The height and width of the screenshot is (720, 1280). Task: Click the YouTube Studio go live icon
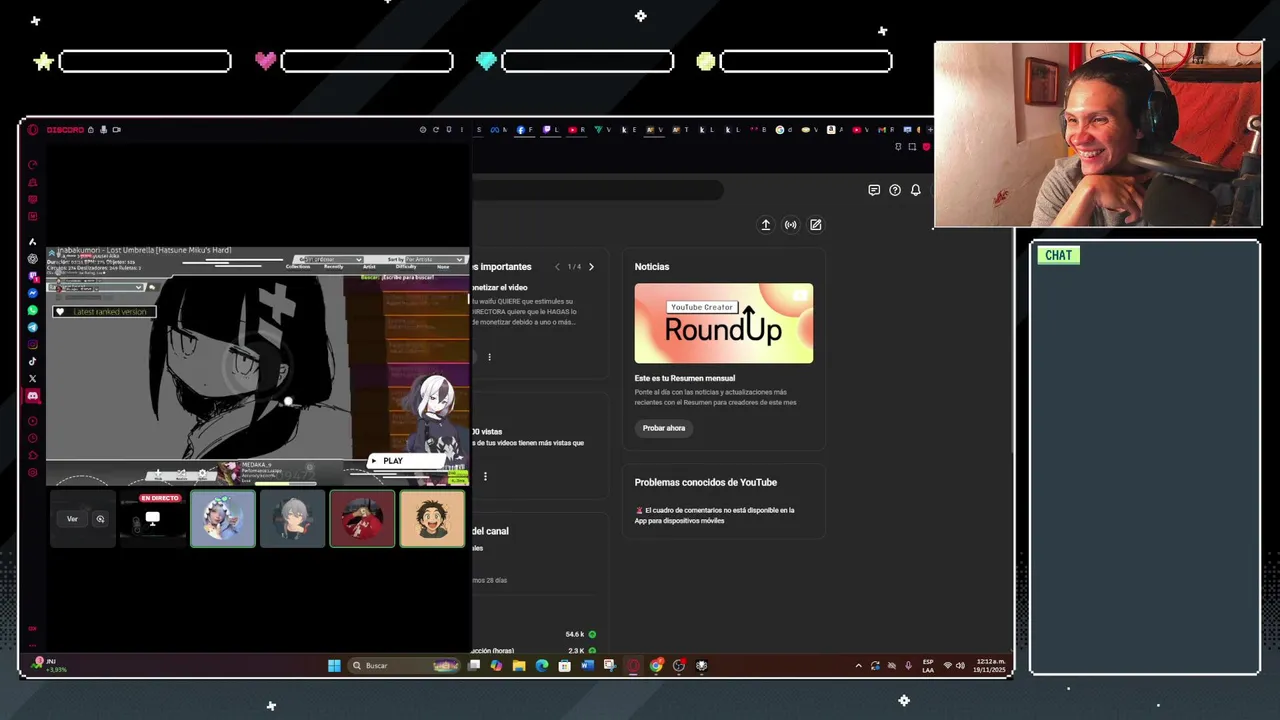coord(791,225)
